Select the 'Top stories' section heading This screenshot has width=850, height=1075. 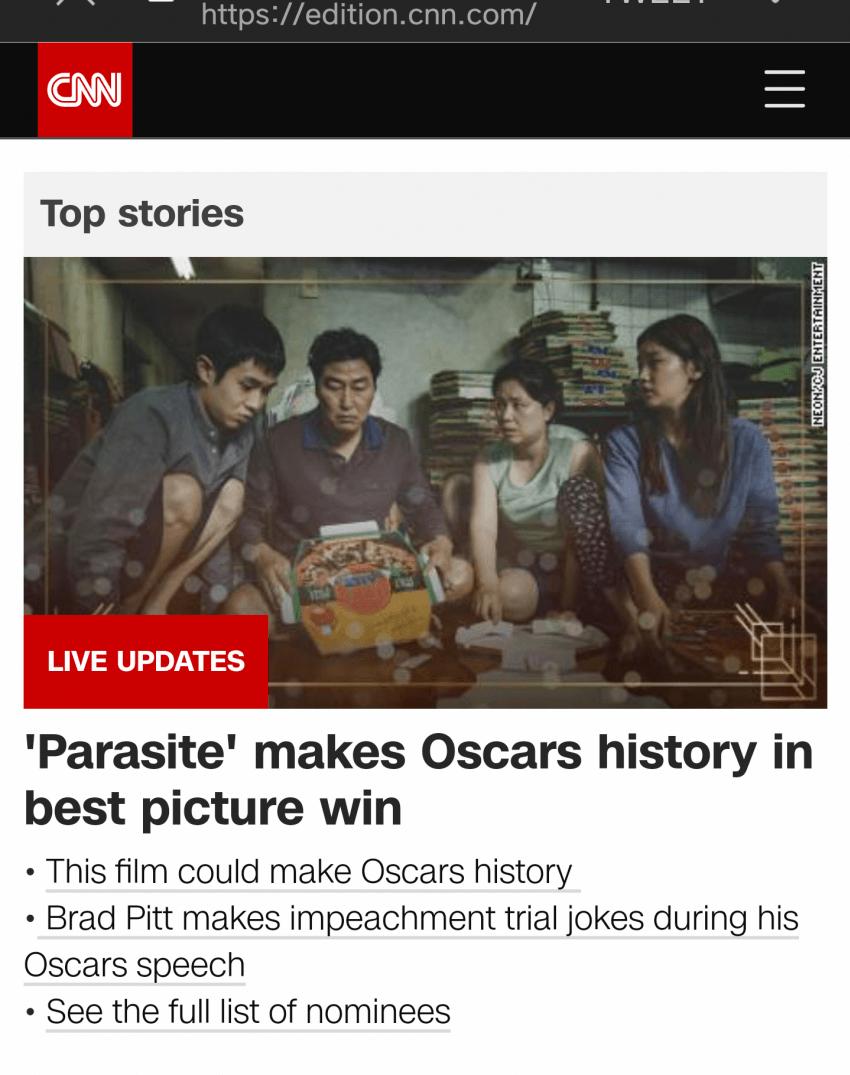(x=142, y=214)
